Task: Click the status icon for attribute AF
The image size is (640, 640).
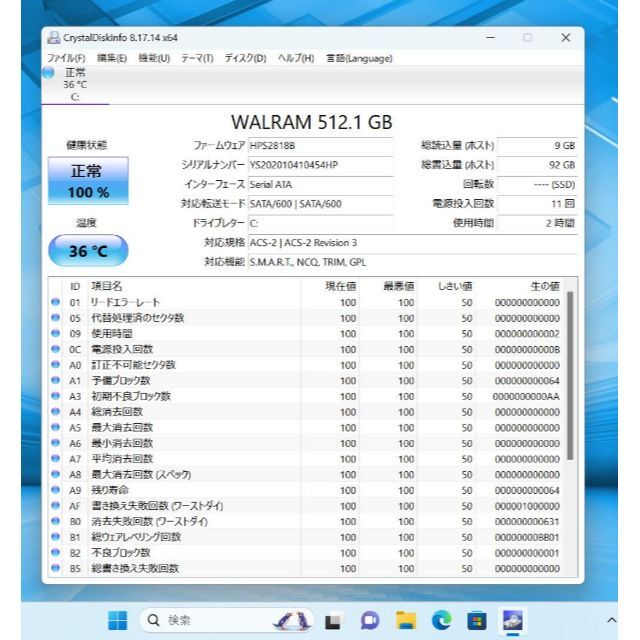Action: 56,505
